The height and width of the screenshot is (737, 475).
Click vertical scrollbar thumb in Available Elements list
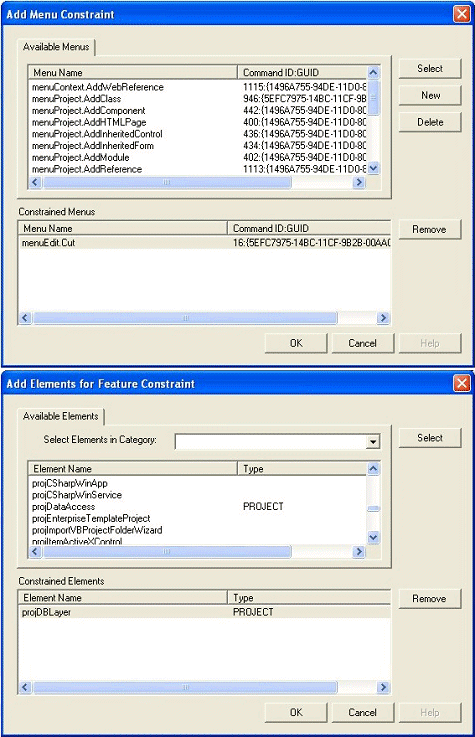pos(373,509)
